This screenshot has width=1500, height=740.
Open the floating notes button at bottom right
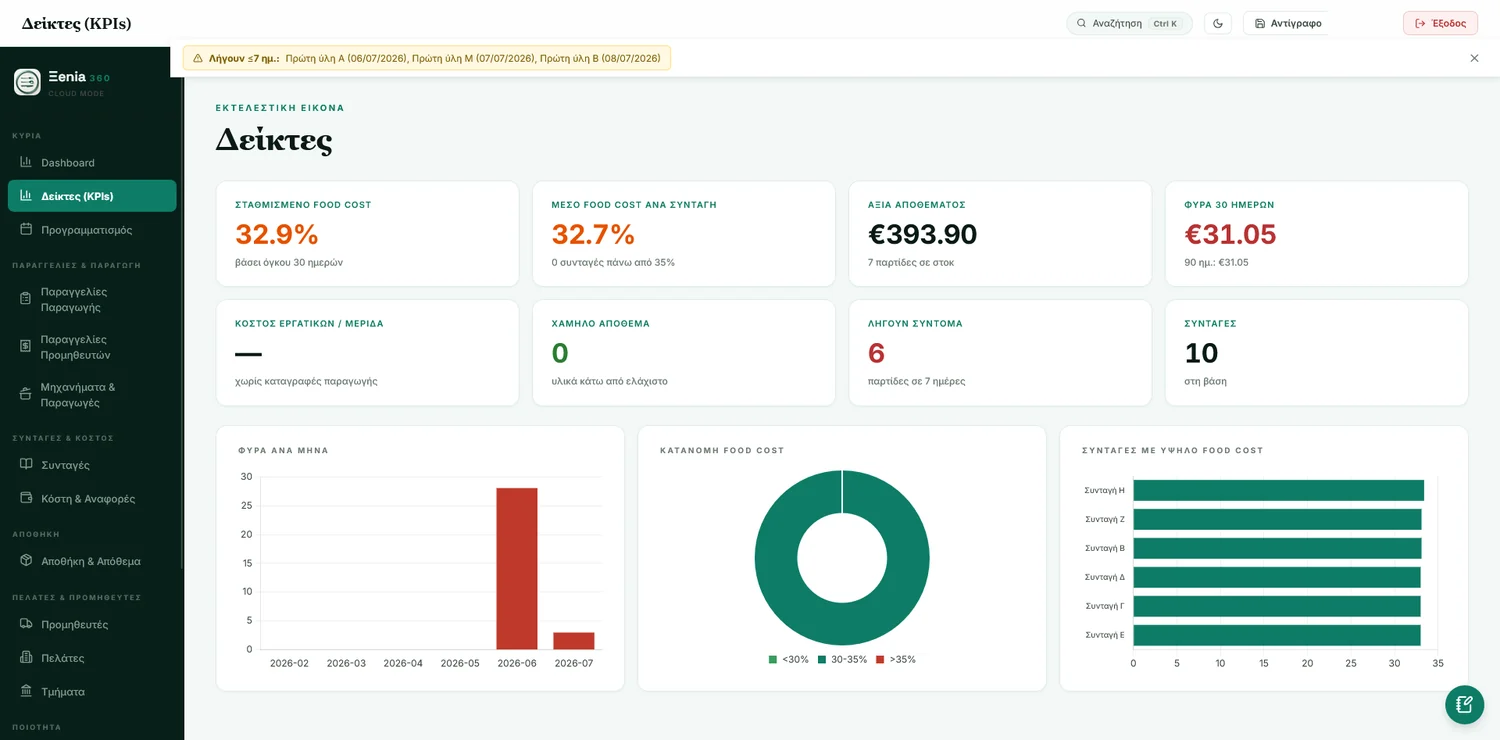click(1464, 704)
